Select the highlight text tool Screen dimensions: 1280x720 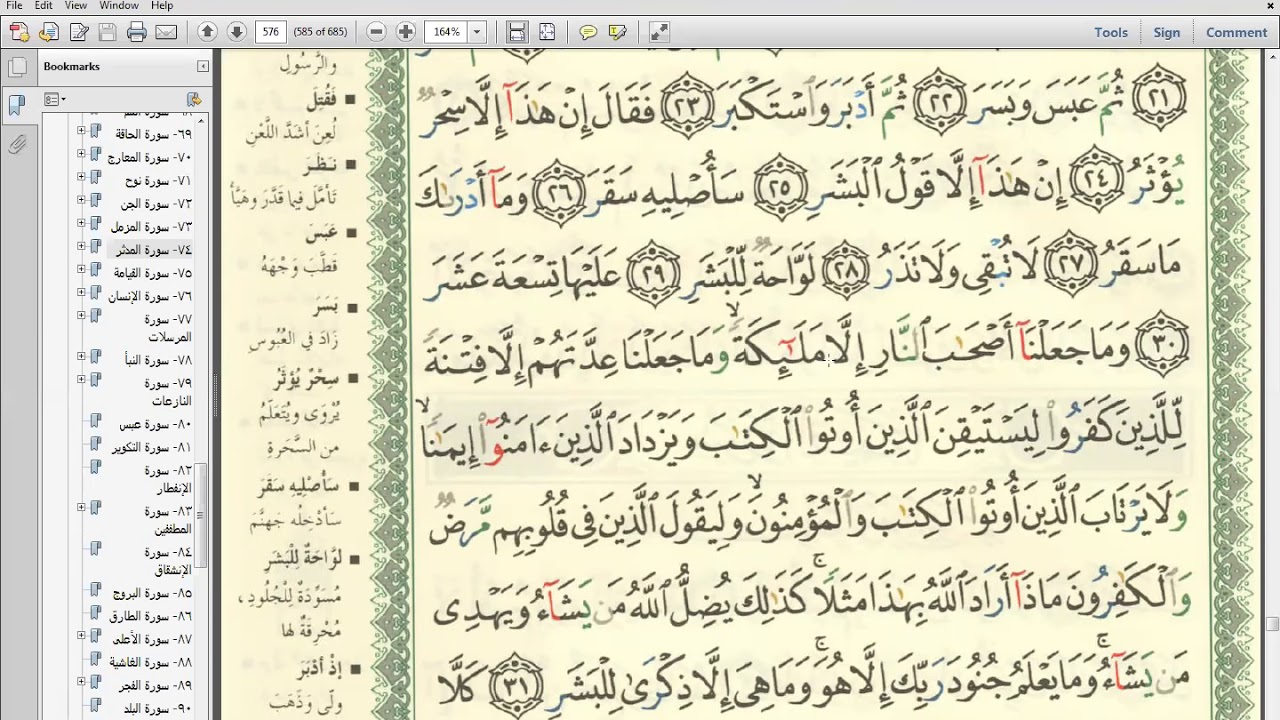618,32
